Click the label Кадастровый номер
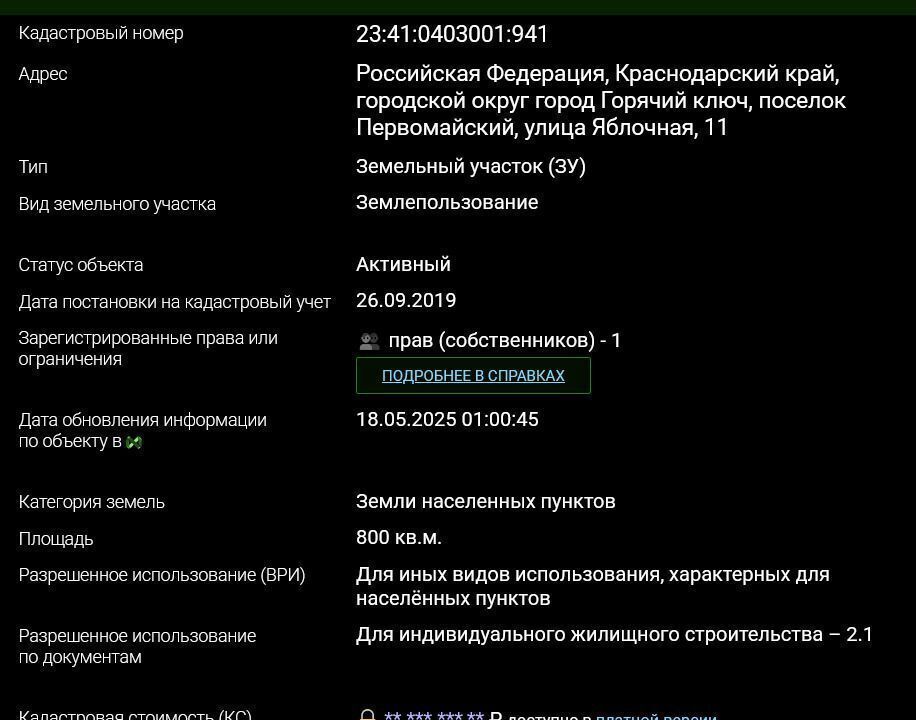916x720 pixels. (x=100, y=33)
